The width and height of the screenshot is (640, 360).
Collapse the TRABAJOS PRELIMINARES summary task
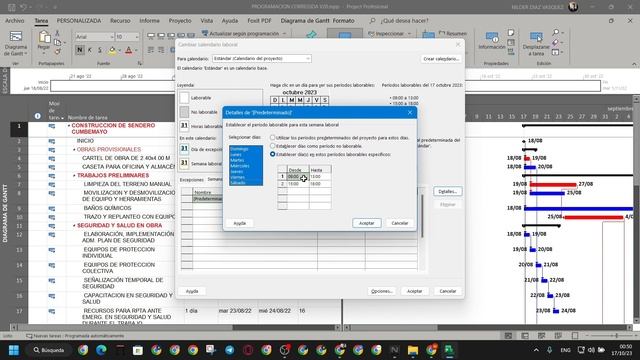pos(74,176)
